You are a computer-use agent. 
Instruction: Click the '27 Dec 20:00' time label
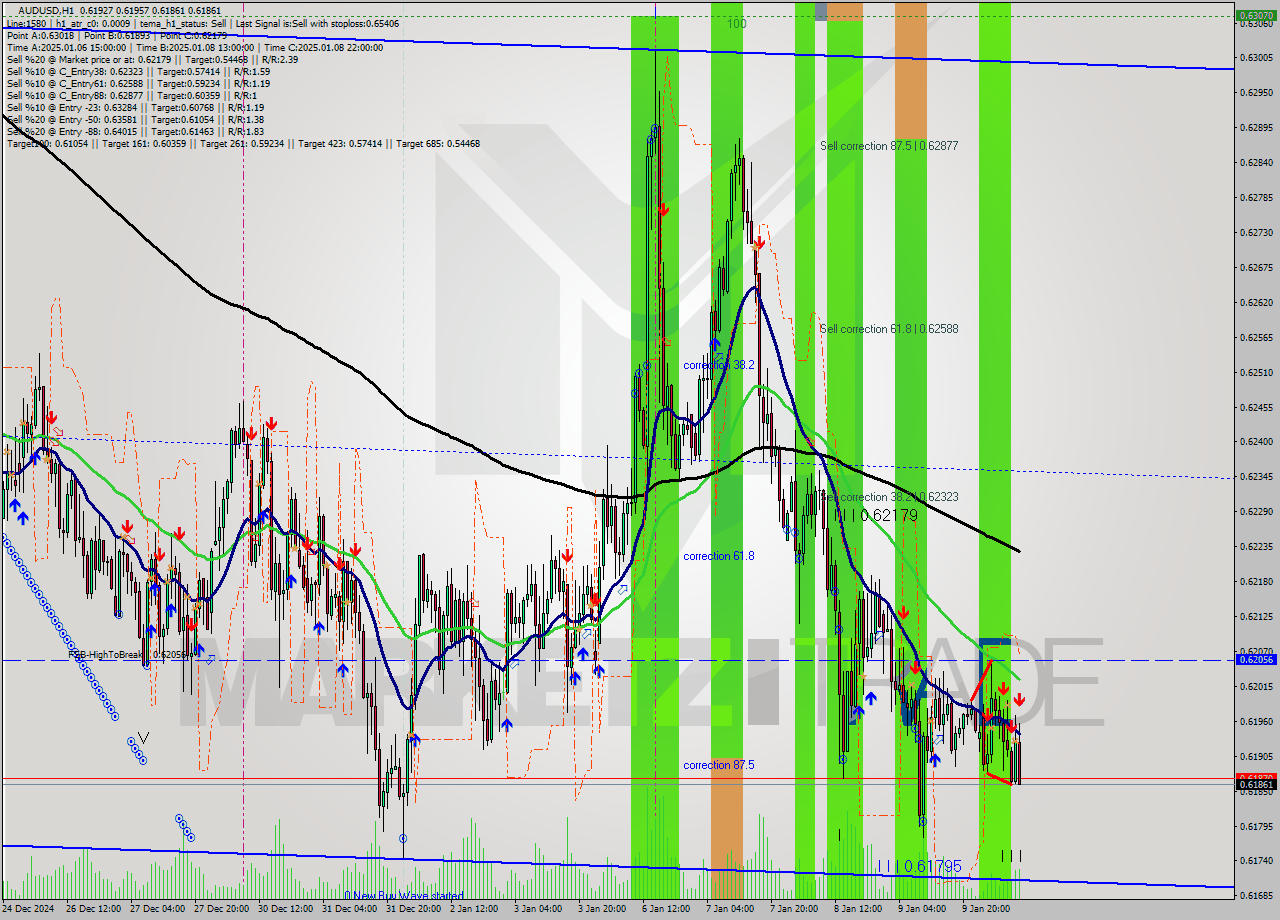221,909
